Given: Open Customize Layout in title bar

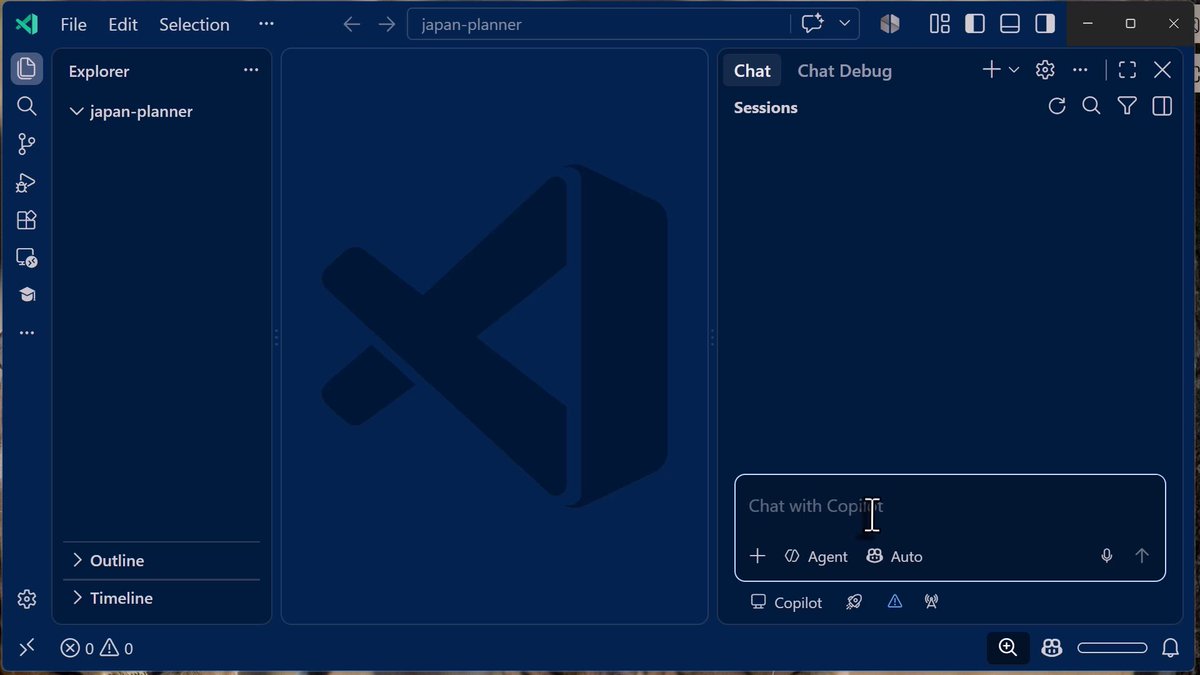Looking at the screenshot, I should point(940,24).
